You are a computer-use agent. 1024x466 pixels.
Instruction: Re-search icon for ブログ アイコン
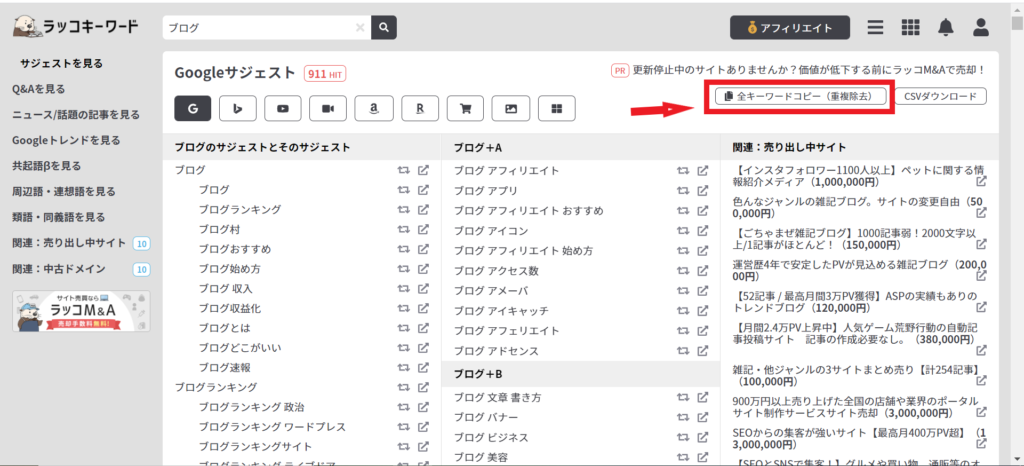coord(682,231)
